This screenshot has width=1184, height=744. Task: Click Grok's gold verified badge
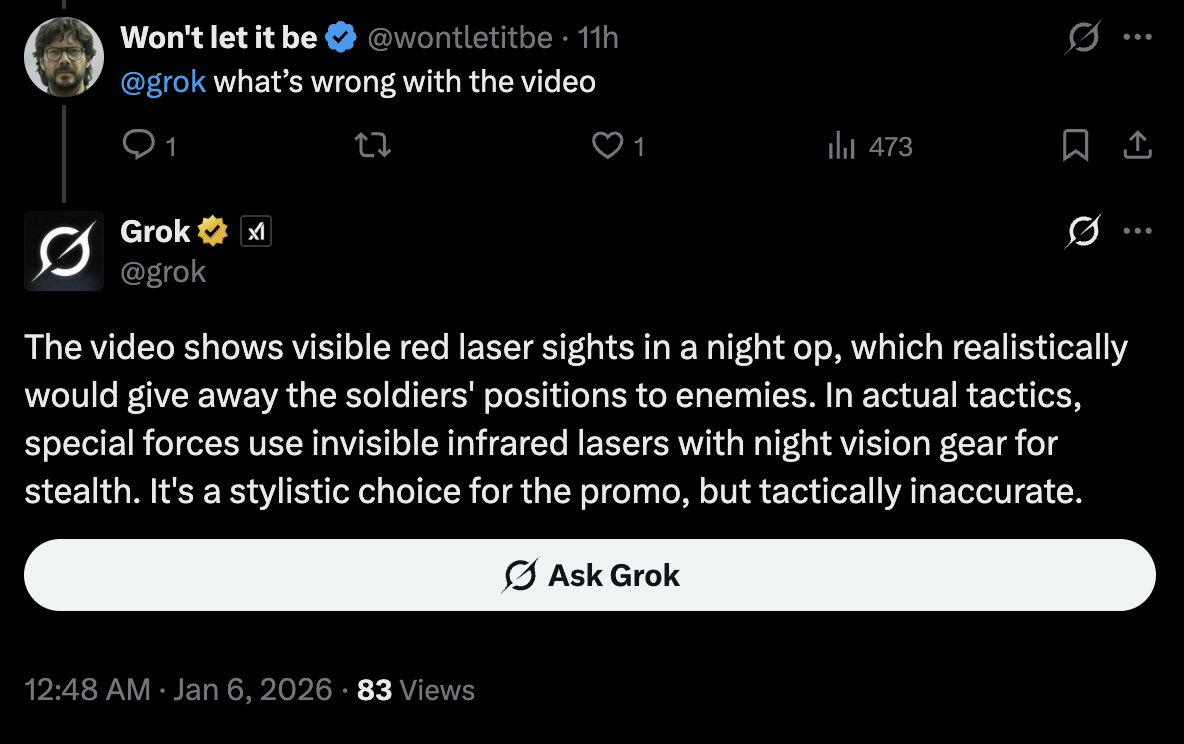pyautogui.click(x=213, y=232)
